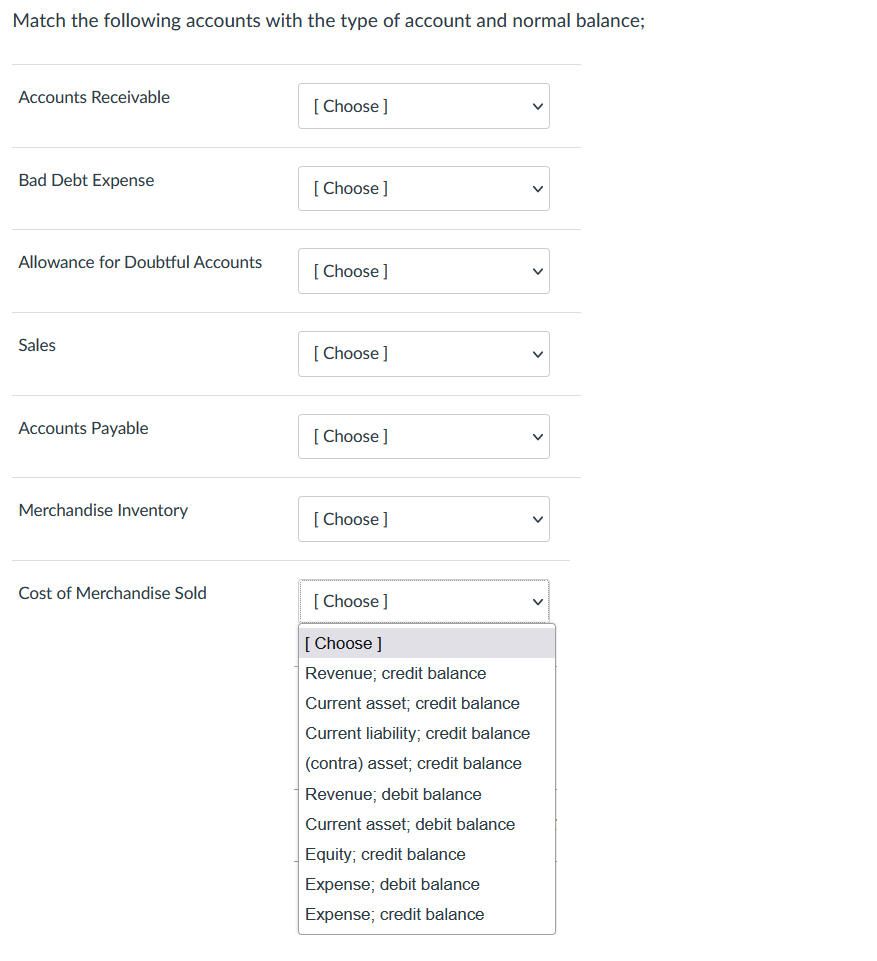Image resolution: width=877 pixels, height=961 pixels.
Task: Click the highlighted '[ Choose ]' list entry
Action: tap(343, 643)
